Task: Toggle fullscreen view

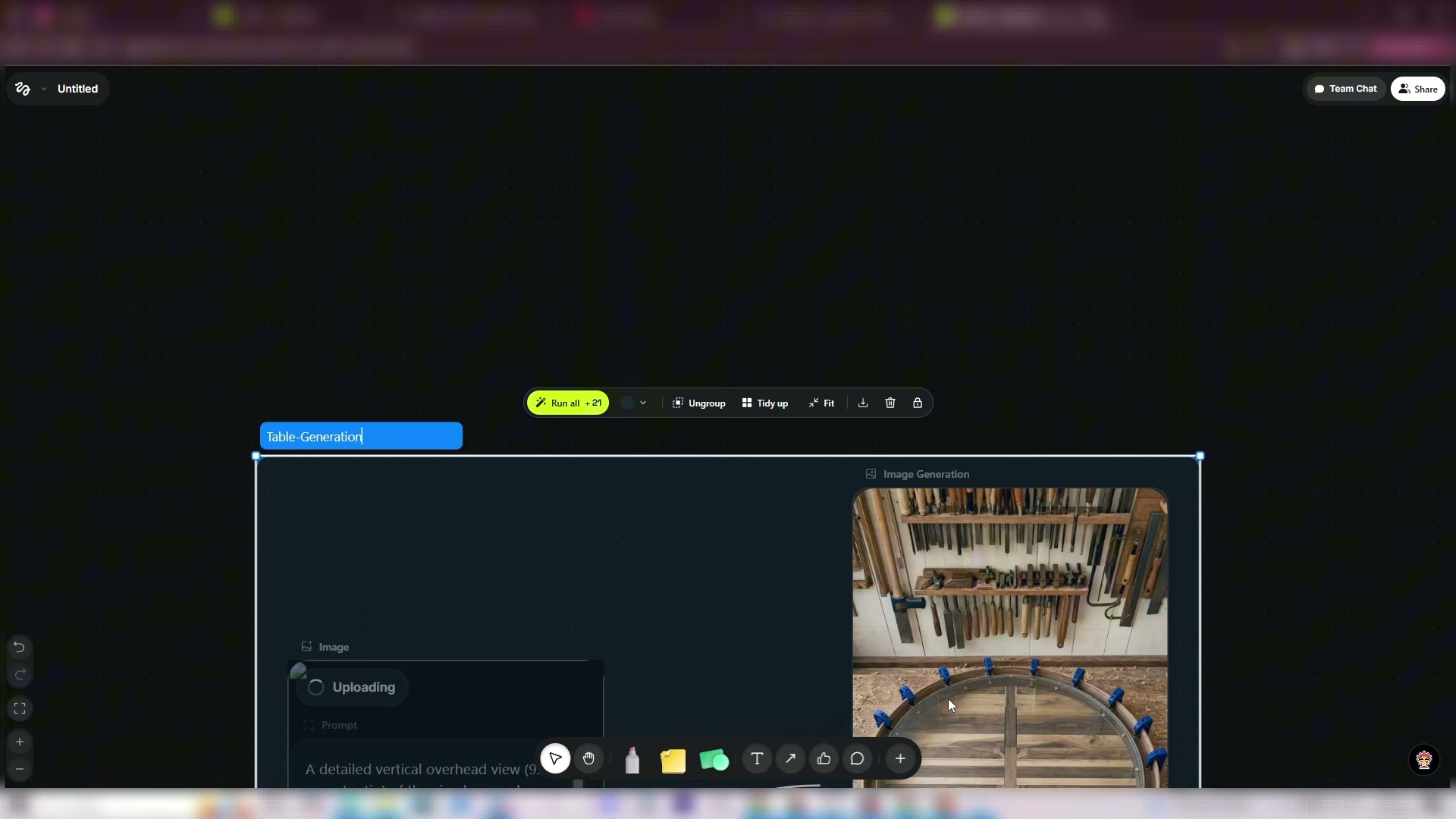Action: point(20,709)
